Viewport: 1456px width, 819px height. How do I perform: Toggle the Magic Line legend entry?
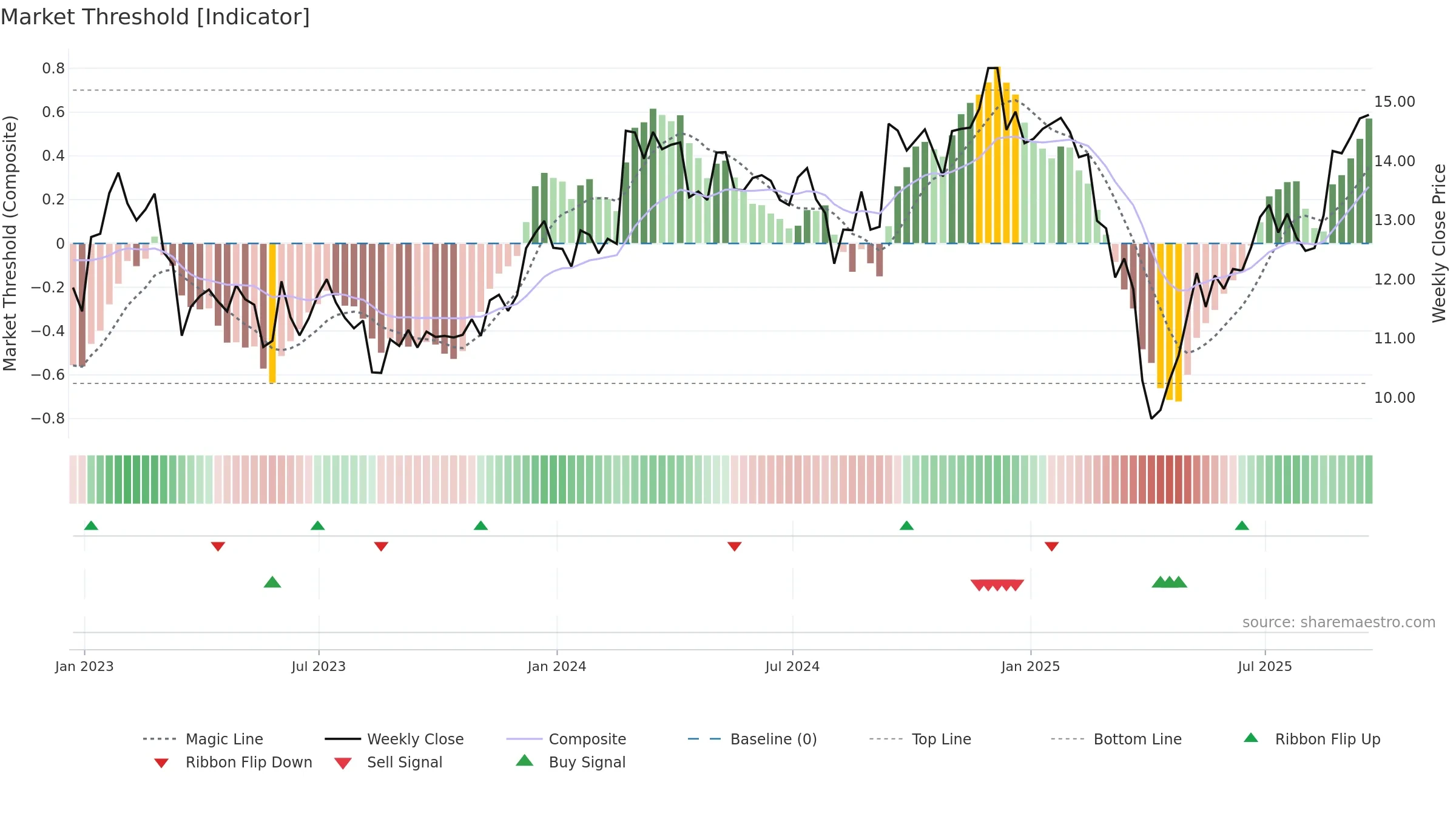203,739
